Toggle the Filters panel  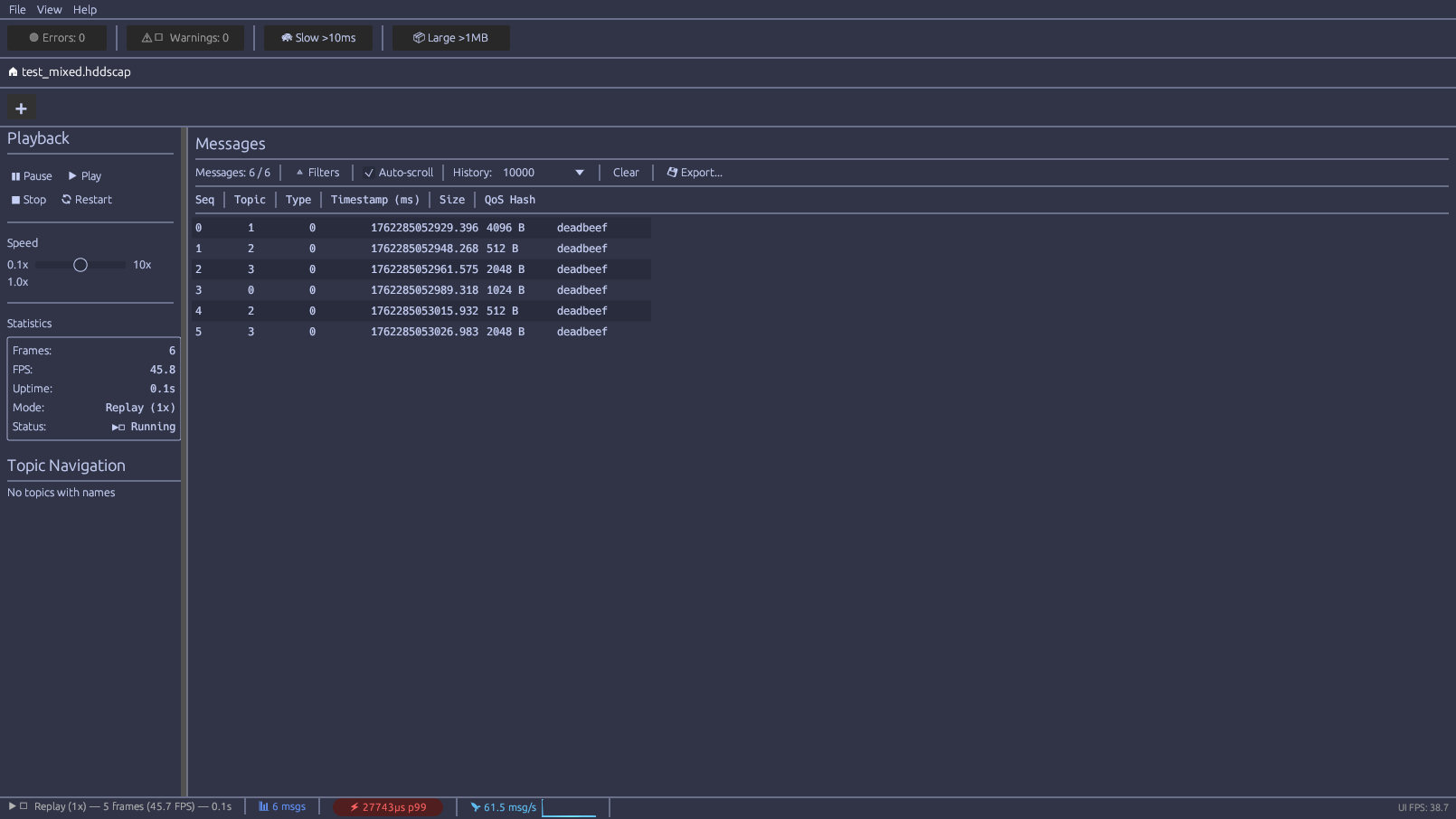[x=317, y=172]
